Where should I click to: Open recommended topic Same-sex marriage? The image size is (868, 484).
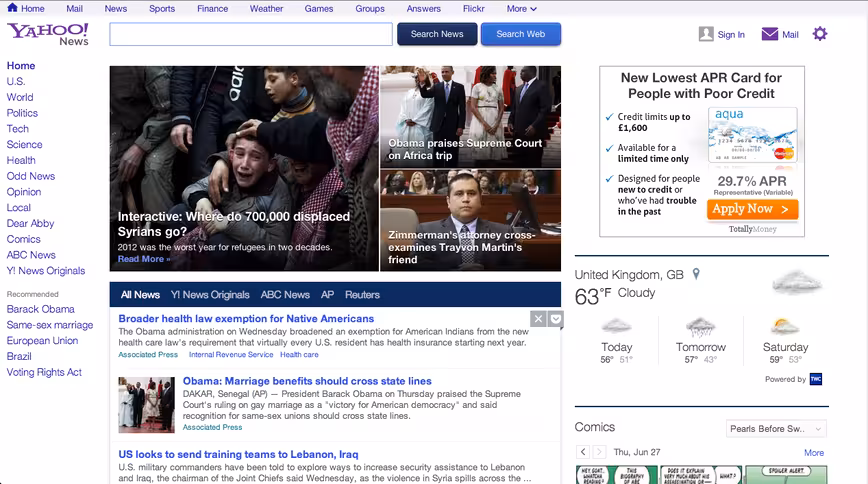[50, 325]
